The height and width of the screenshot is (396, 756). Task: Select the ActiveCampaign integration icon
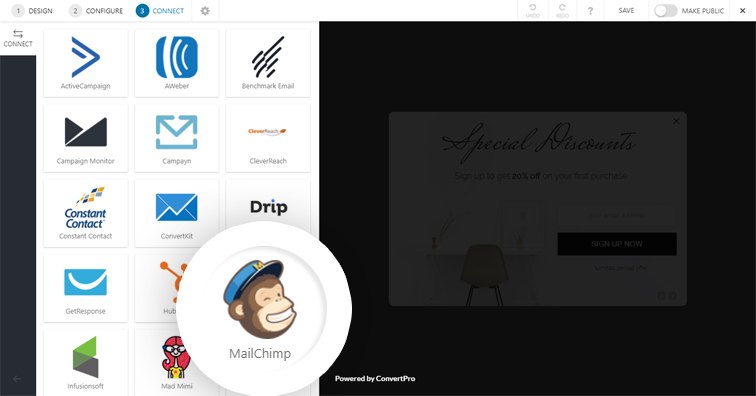coord(85,57)
